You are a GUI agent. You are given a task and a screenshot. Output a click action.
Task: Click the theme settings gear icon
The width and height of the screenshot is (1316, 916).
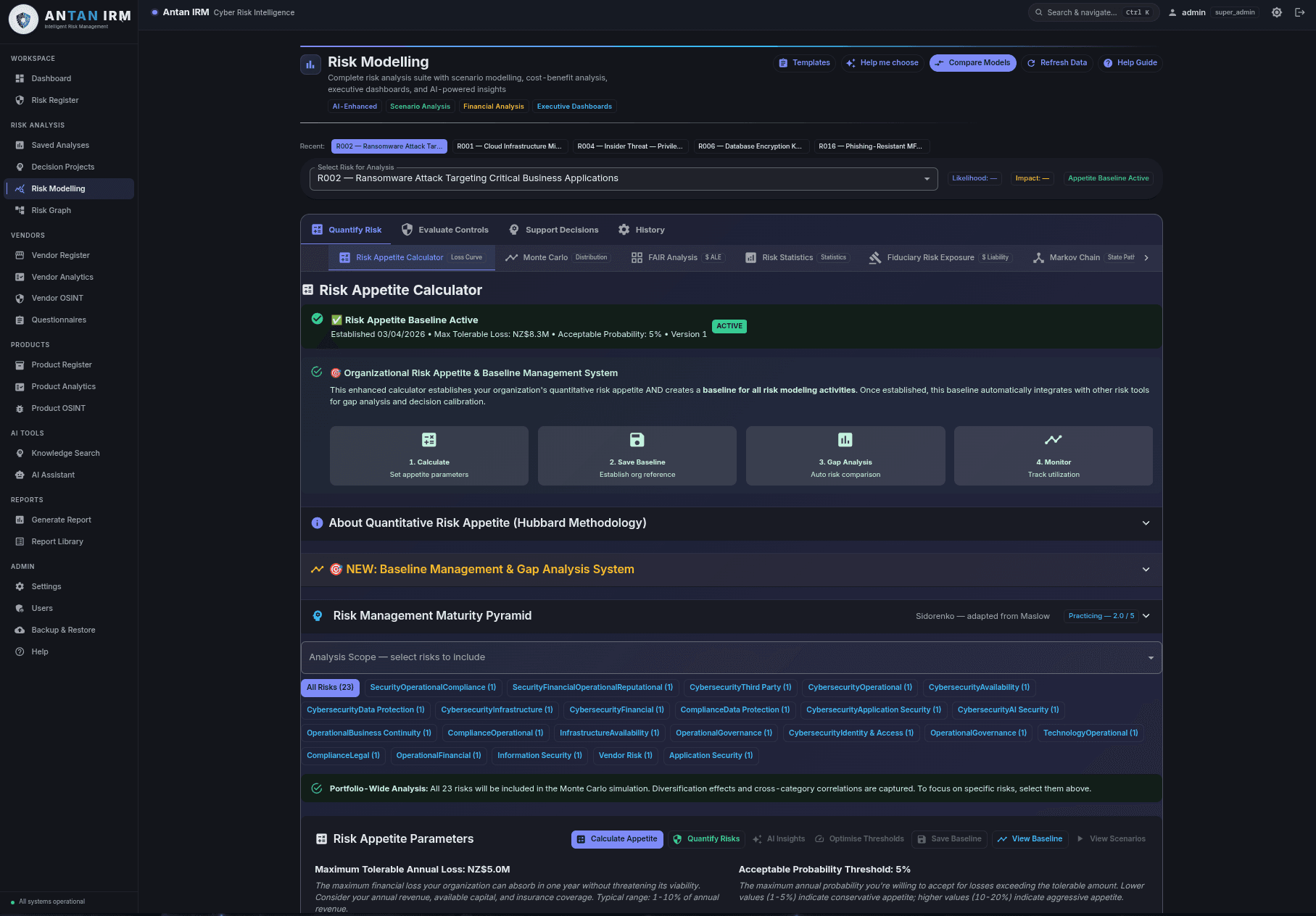click(x=1277, y=12)
